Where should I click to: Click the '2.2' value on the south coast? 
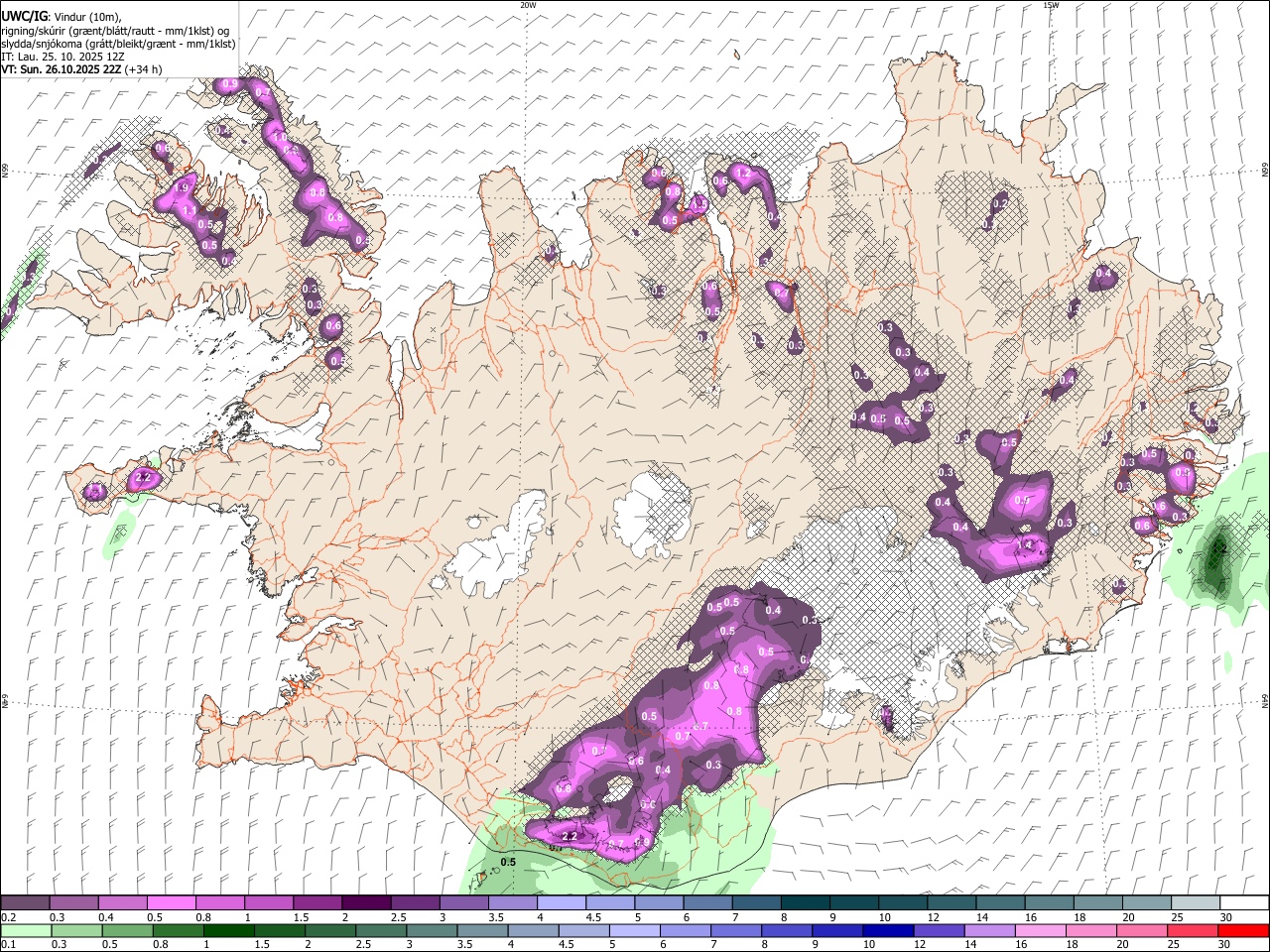click(x=570, y=836)
